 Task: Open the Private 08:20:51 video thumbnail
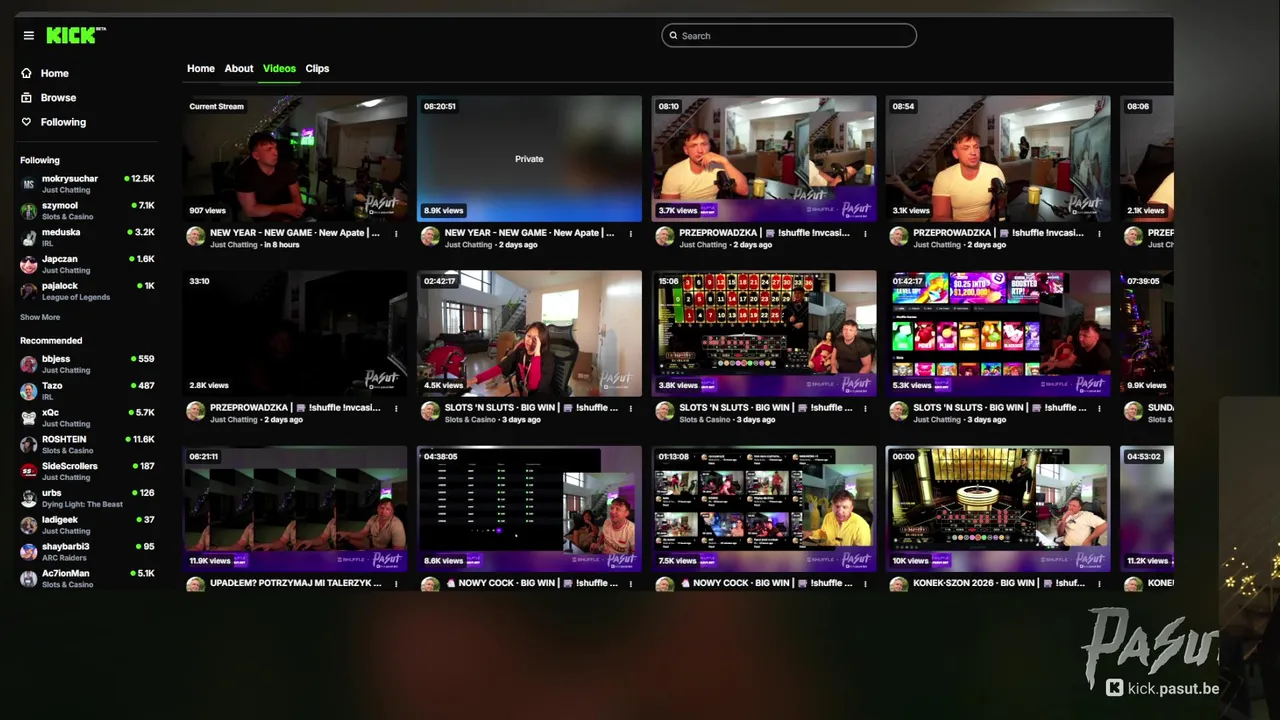click(x=529, y=158)
